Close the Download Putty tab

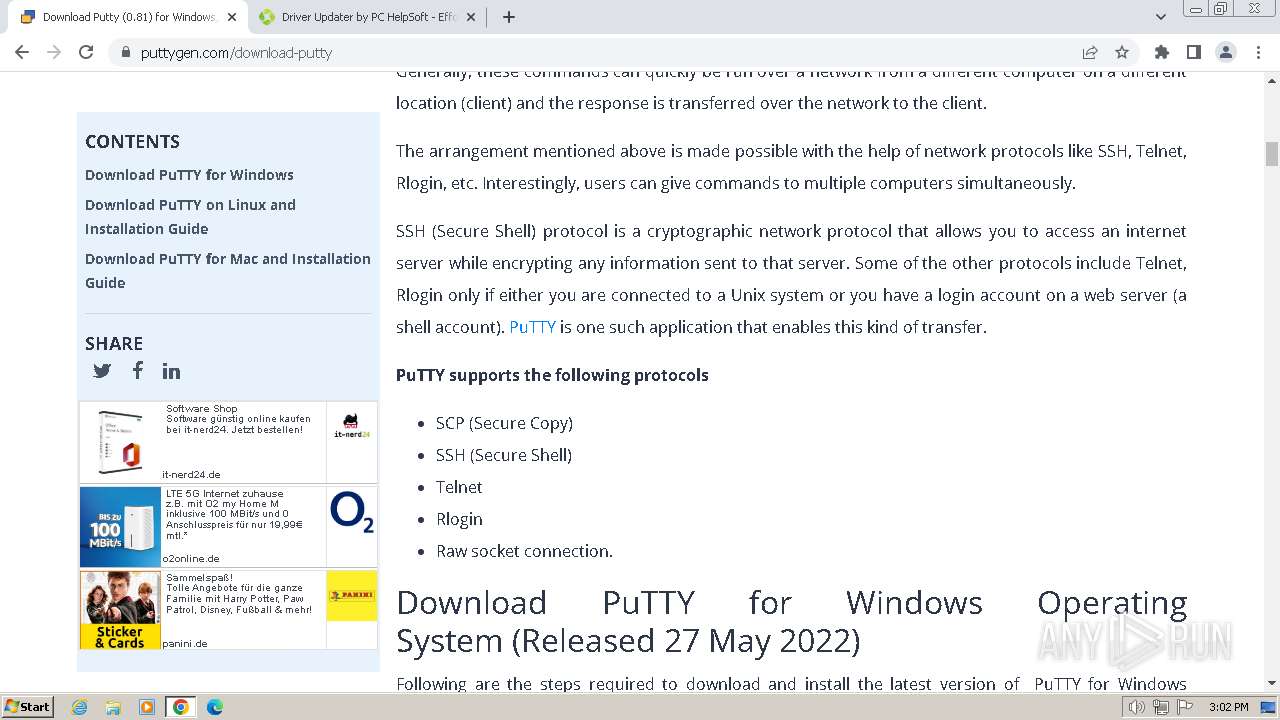pyautogui.click(x=232, y=17)
